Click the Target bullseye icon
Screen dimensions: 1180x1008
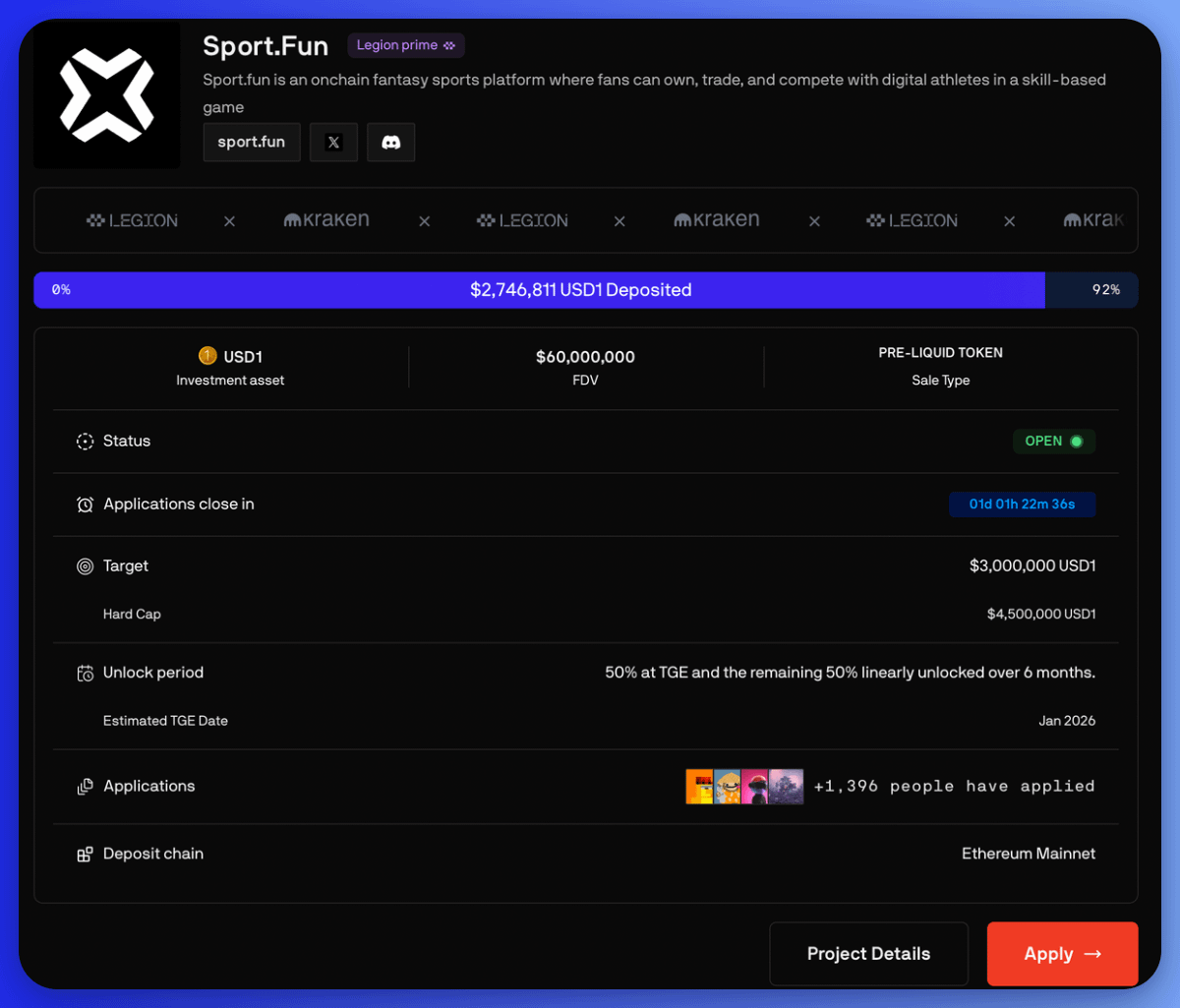[x=86, y=566]
